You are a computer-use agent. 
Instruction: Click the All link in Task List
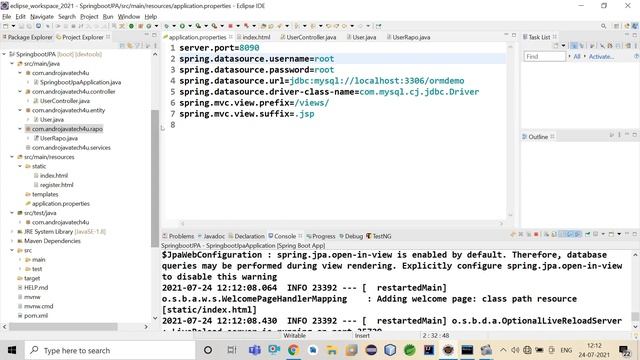pyautogui.click(x=577, y=56)
